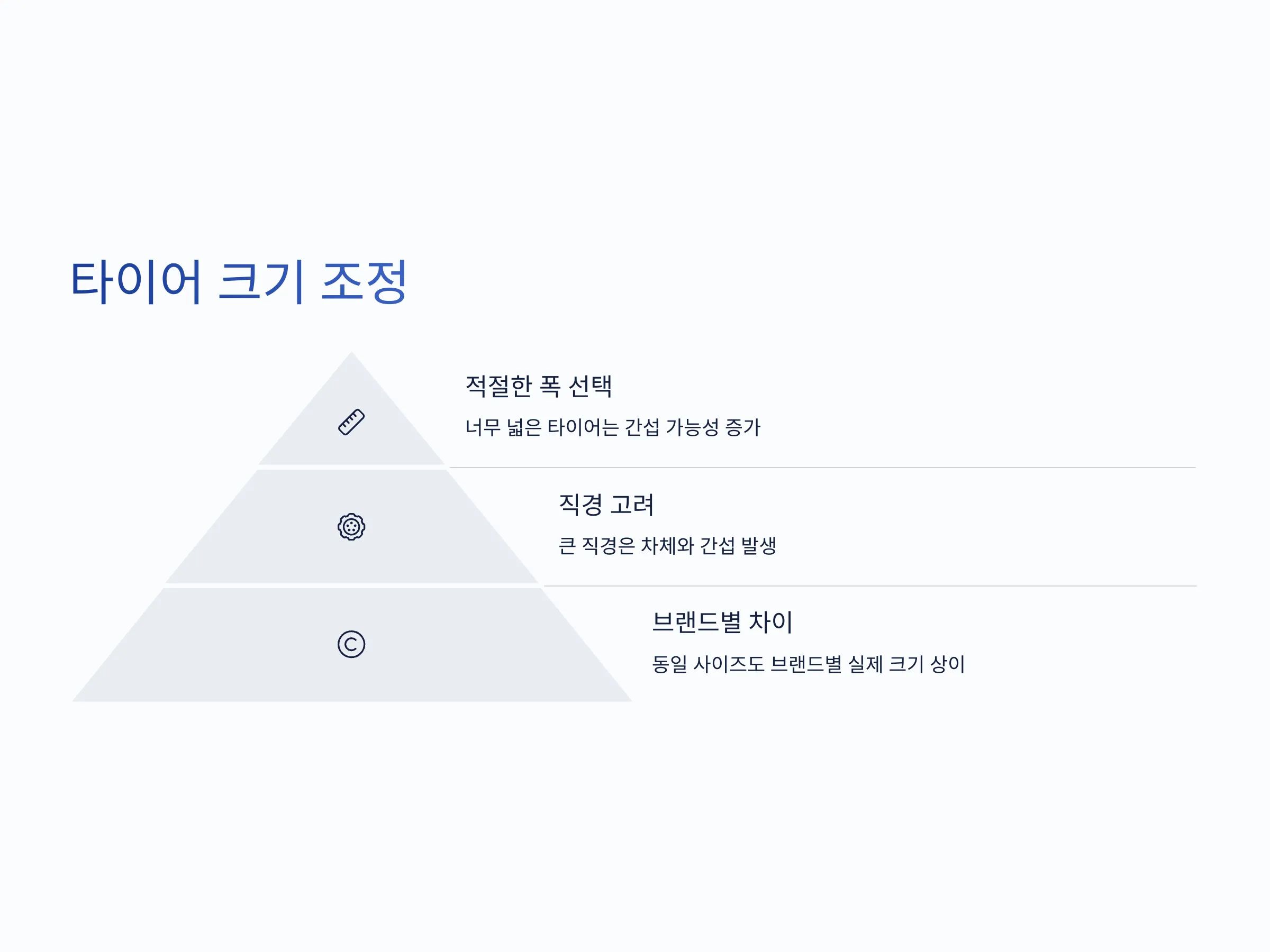
Task: Select the divider line below 적절한 폭 선택 section
Action: coord(823,468)
